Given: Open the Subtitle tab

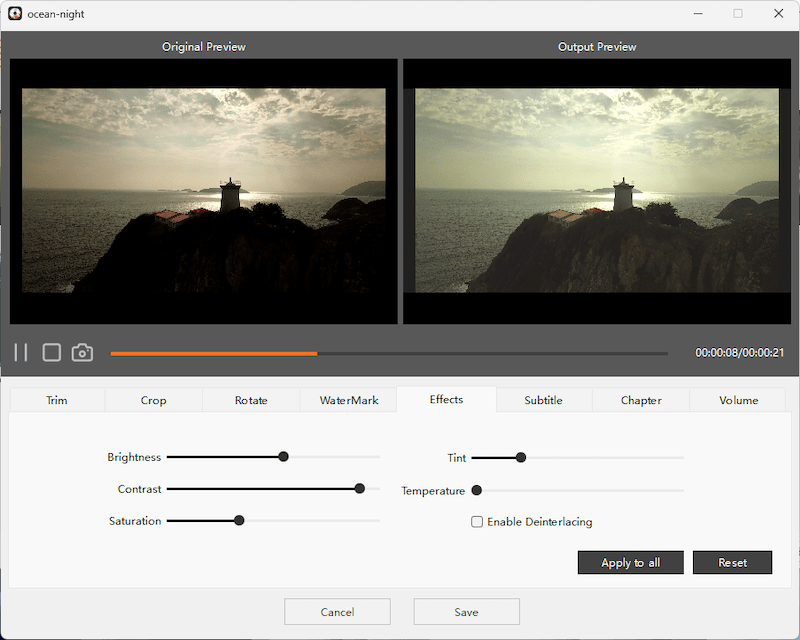Looking at the screenshot, I should click(543, 400).
